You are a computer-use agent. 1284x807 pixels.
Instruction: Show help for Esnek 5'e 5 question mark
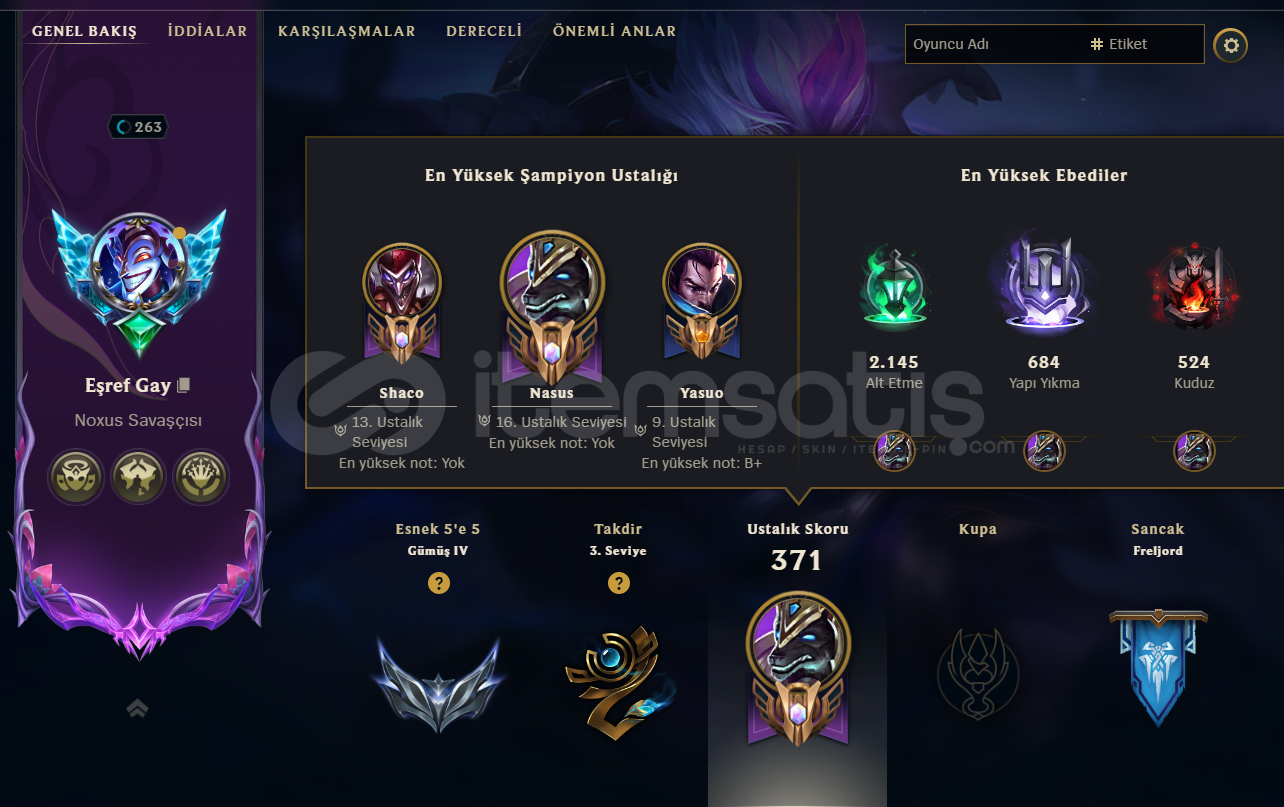pos(438,583)
